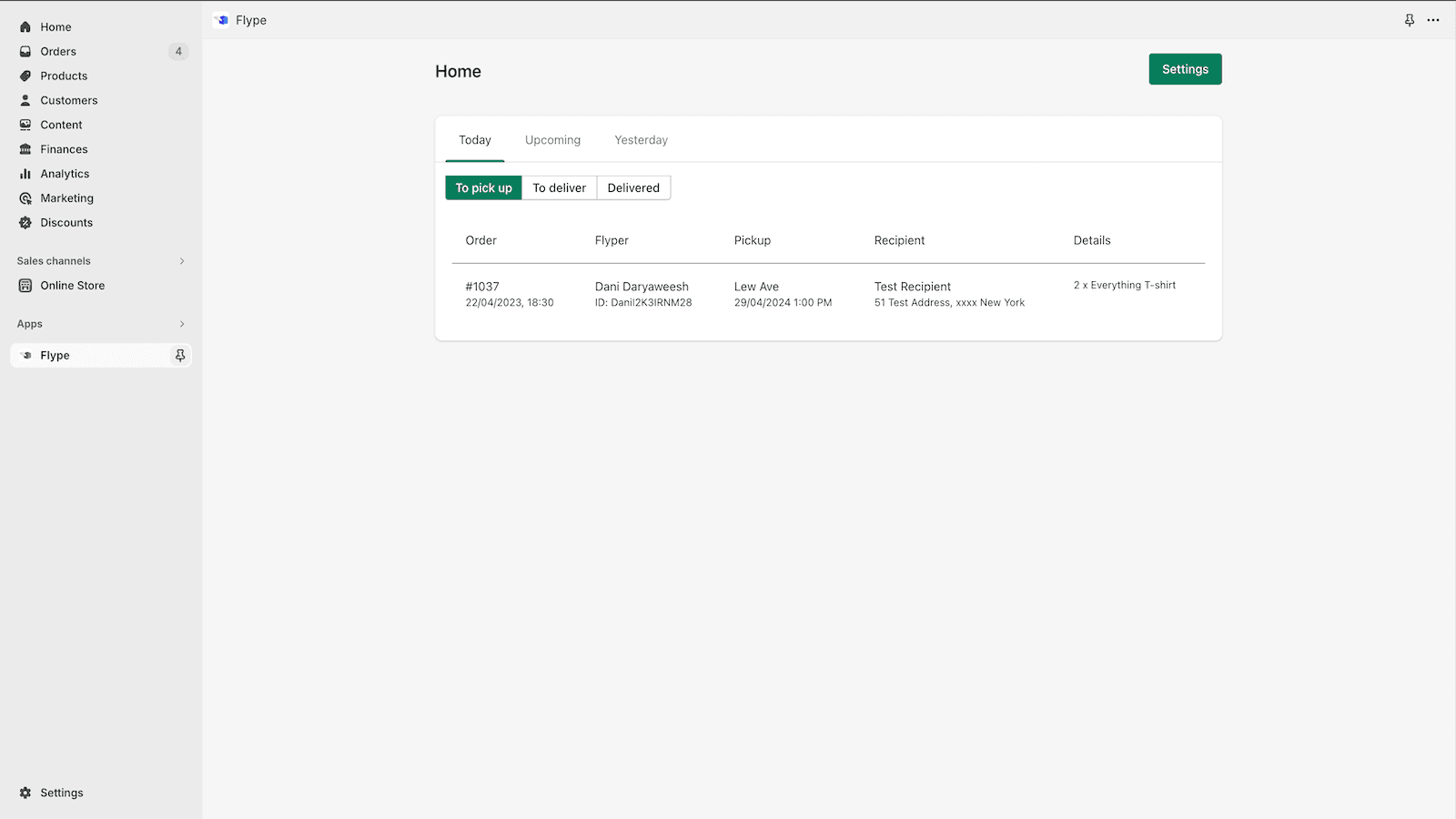The width and height of the screenshot is (1456, 819).
Task: Expand the Sales channels section
Action: pyautogui.click(x=182, y=261)
